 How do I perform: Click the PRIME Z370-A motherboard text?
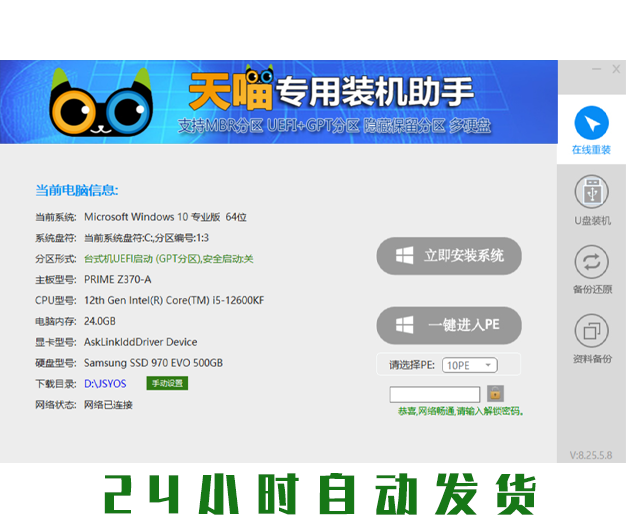pyautogui.click(x=117, y=279)
